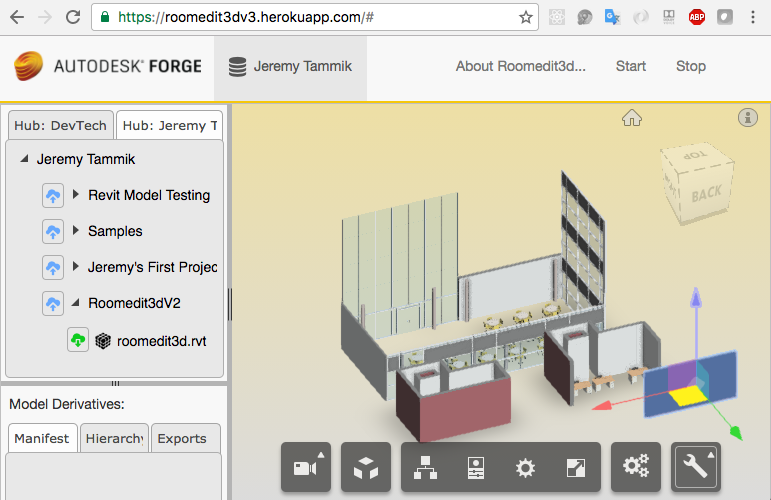771x500 pixels.
Task: Open the model browser hierarchy icon
Action: pyautogui.click(x=426, y=468)
